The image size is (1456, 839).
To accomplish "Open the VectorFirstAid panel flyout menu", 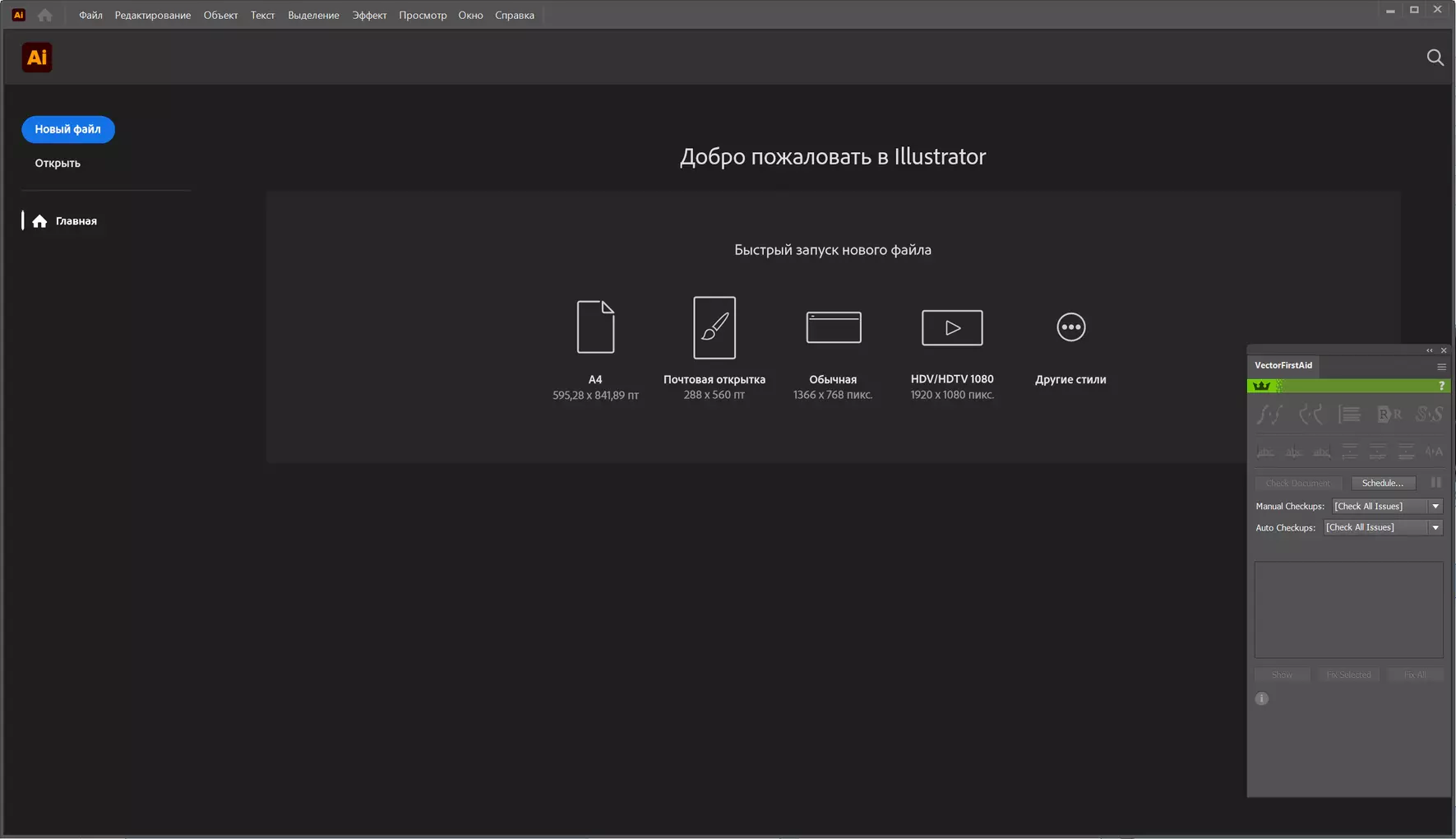I will click(1441, 366).
